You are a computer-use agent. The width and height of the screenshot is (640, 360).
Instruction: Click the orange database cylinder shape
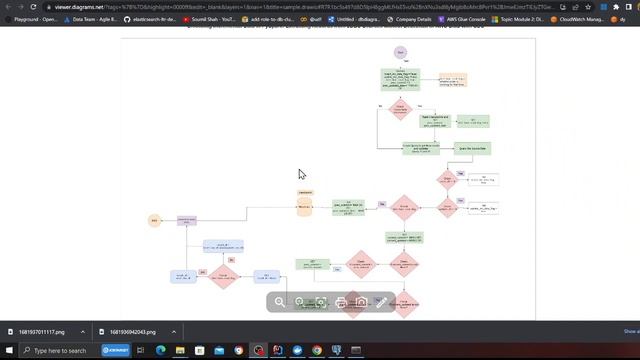tap(304, 207)
